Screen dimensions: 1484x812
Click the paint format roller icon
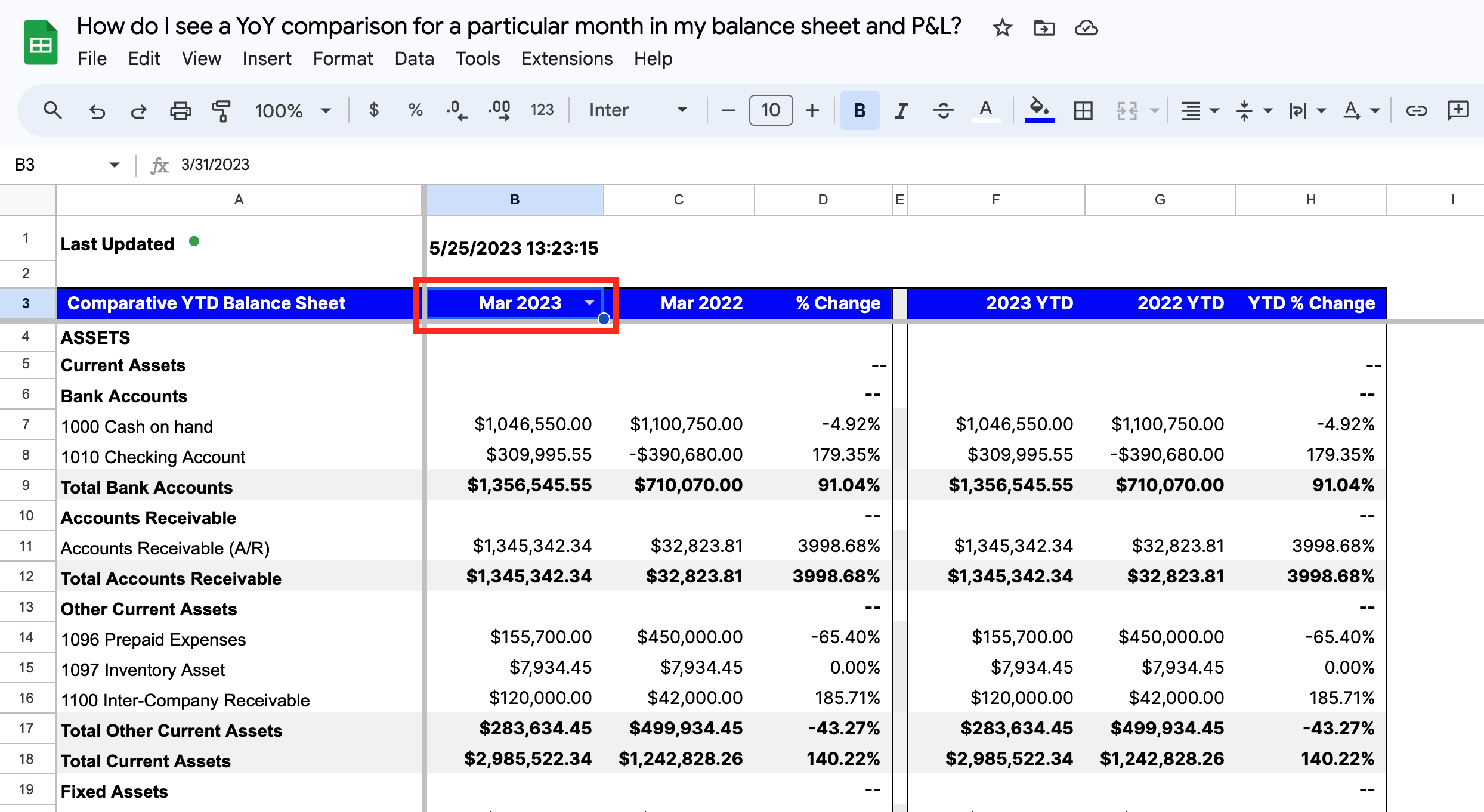(x=221, y=110)
